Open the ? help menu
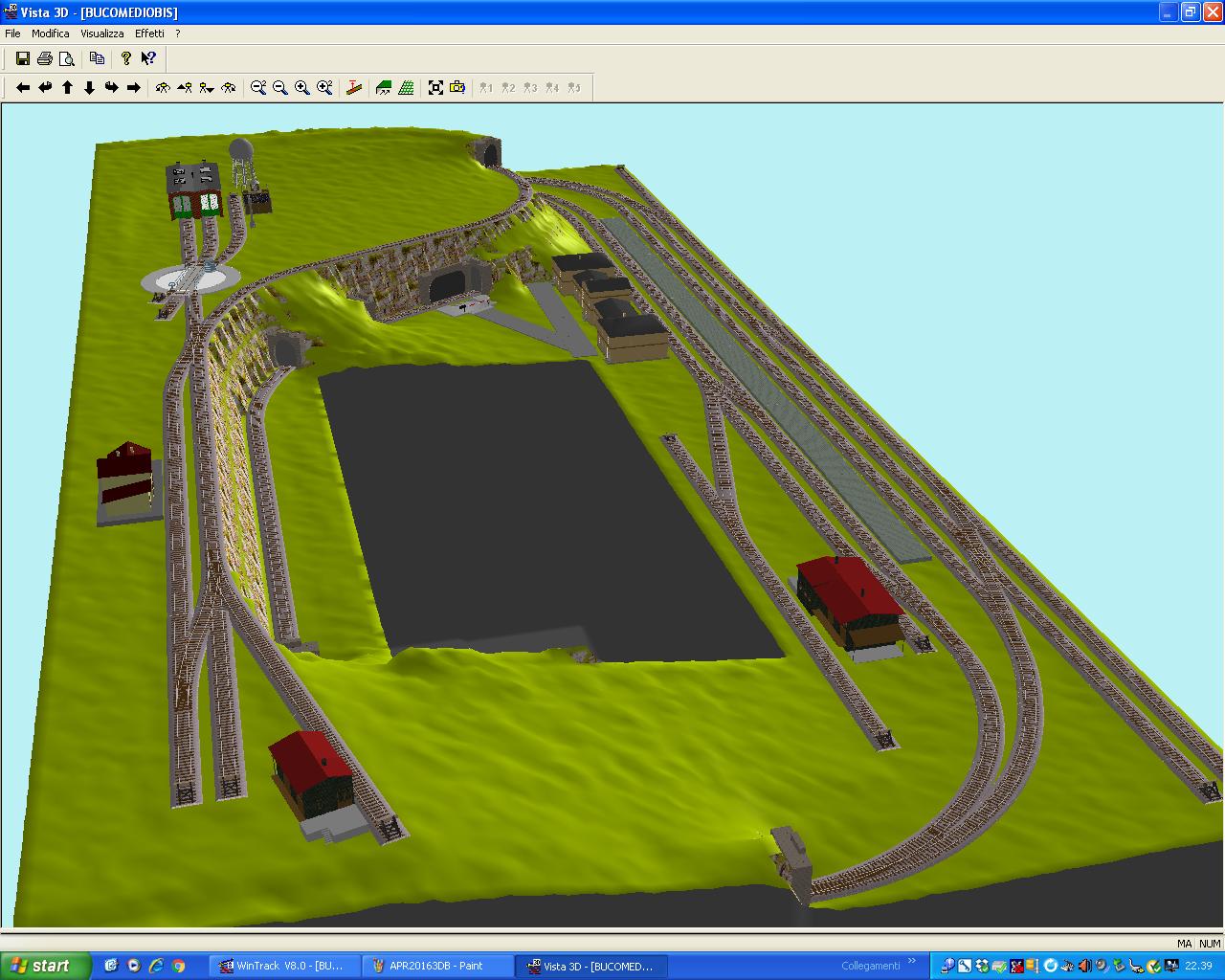The width and height of the screenshot is (1225, 980). coord(177,33)
